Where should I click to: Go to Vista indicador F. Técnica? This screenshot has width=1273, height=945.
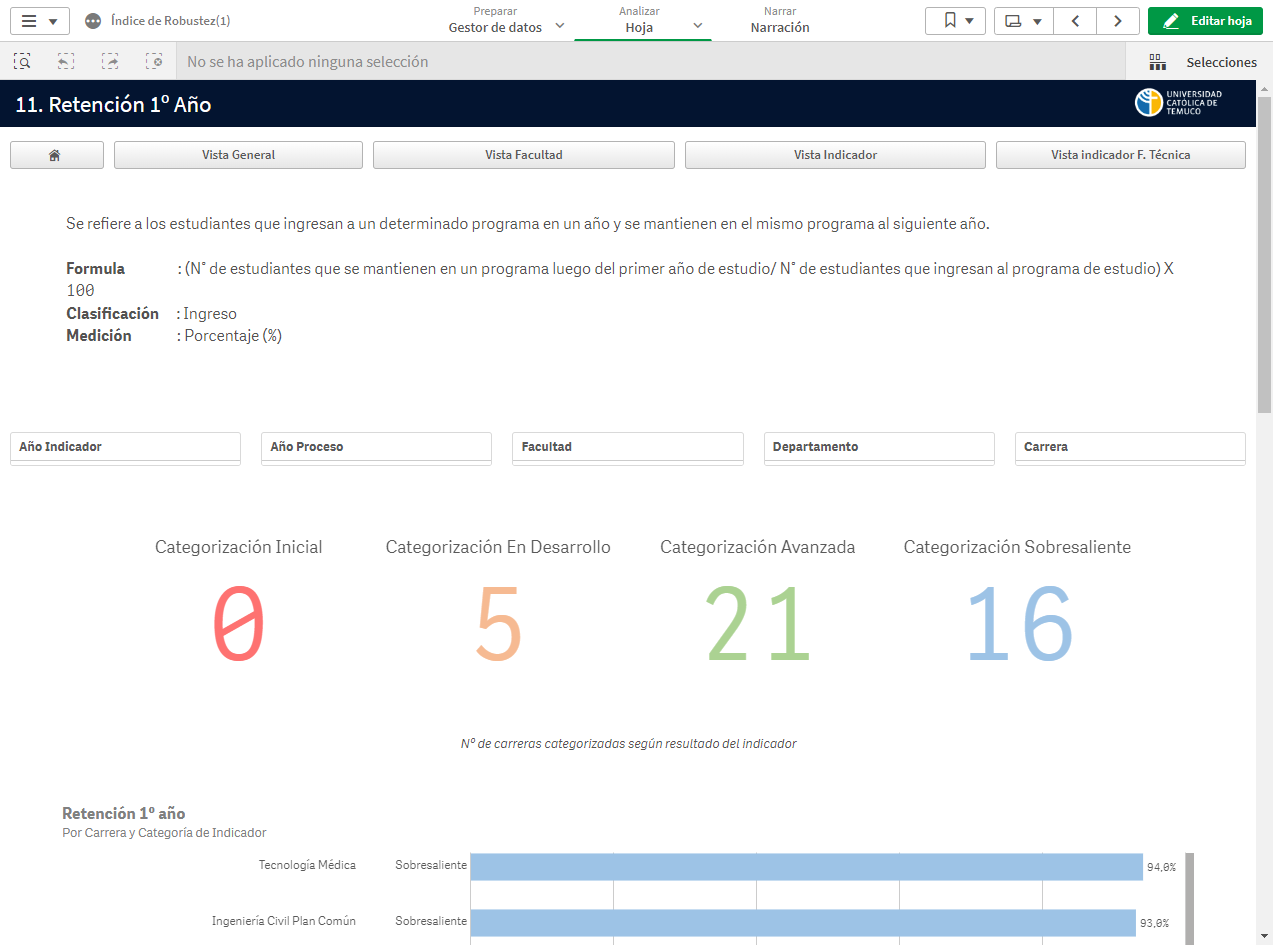1121,155
